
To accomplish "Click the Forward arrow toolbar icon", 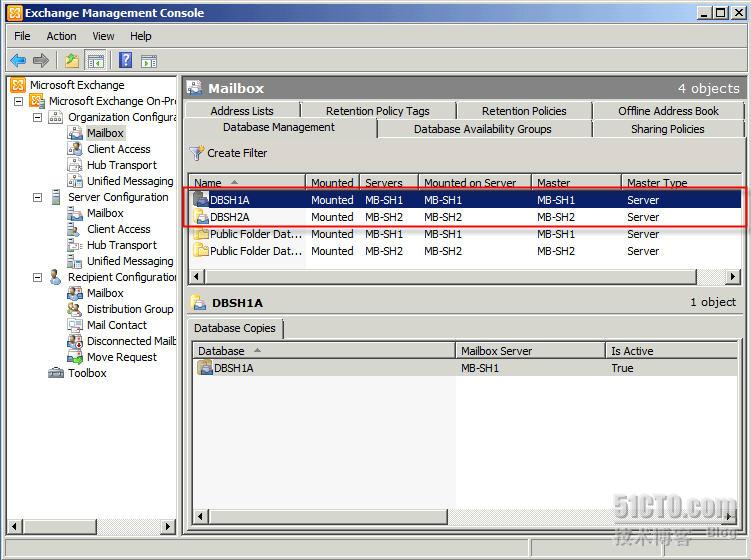I will click(x=41, y=61).
